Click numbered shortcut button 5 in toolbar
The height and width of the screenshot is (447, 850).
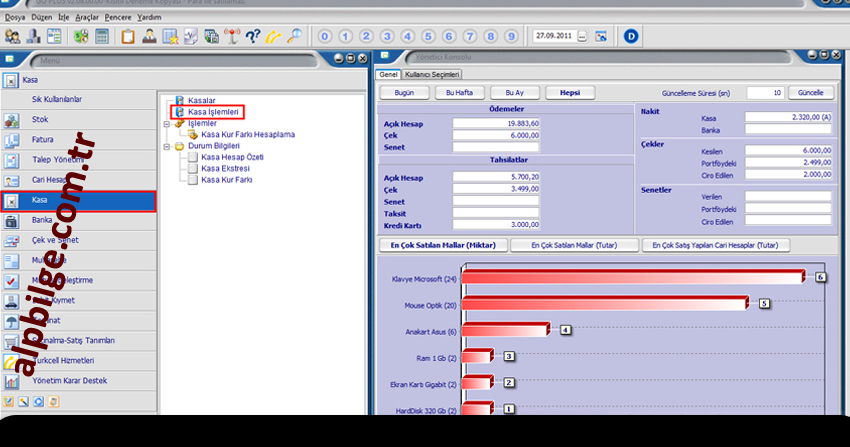coord(429,37)
